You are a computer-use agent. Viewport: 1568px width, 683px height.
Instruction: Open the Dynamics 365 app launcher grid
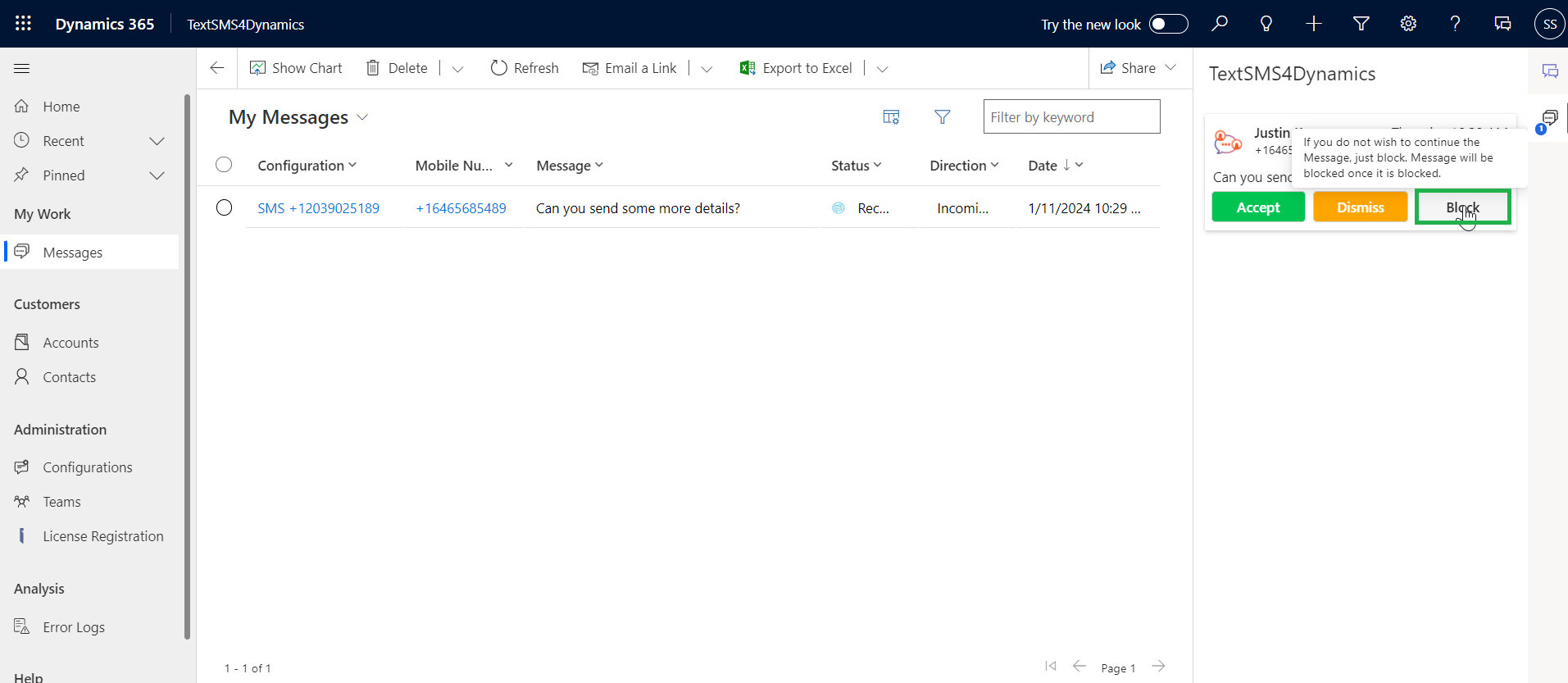(23, 24)
